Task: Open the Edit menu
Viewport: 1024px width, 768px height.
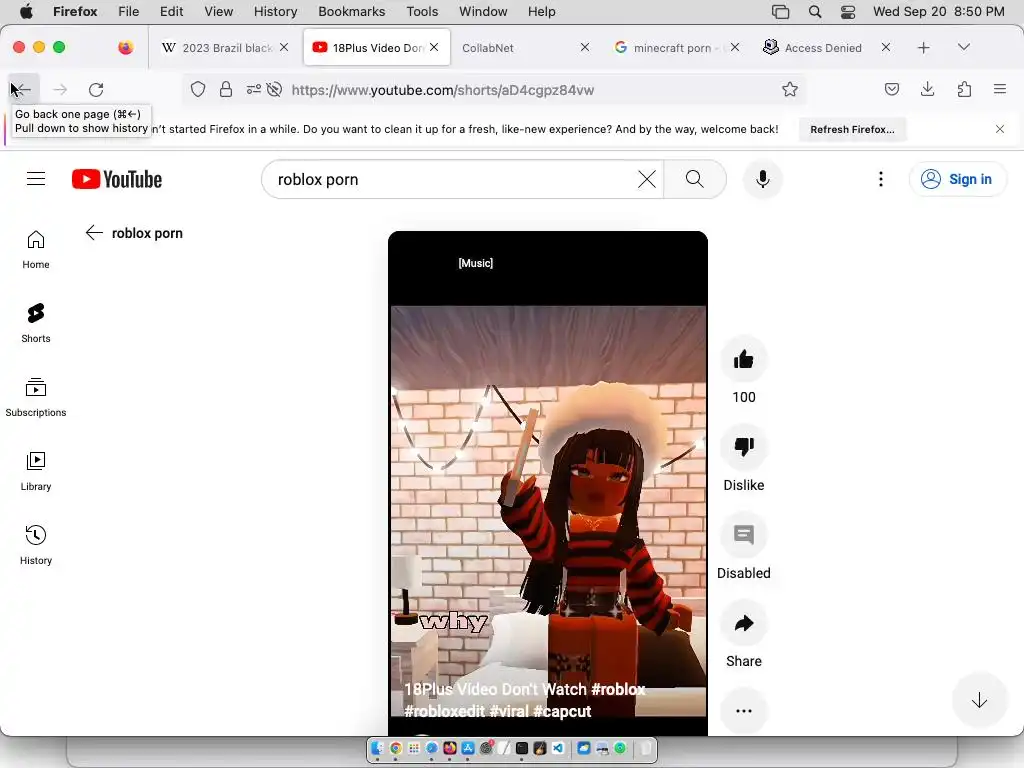Action: pos(171,12)
